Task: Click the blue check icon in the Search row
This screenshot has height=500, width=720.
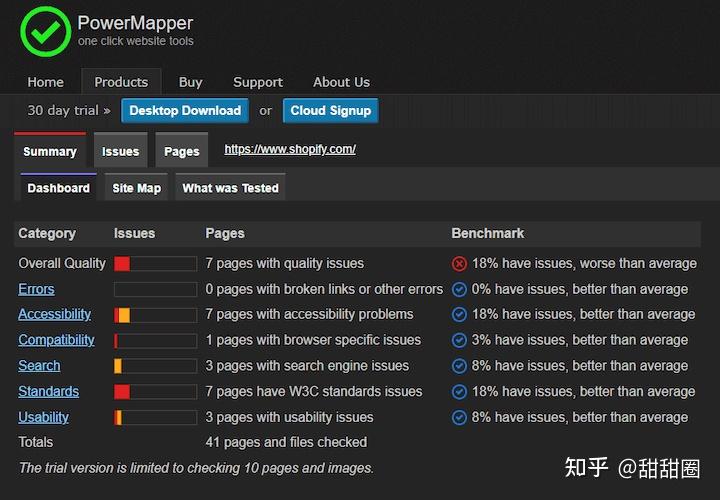Action: click(x=459, y=366)
